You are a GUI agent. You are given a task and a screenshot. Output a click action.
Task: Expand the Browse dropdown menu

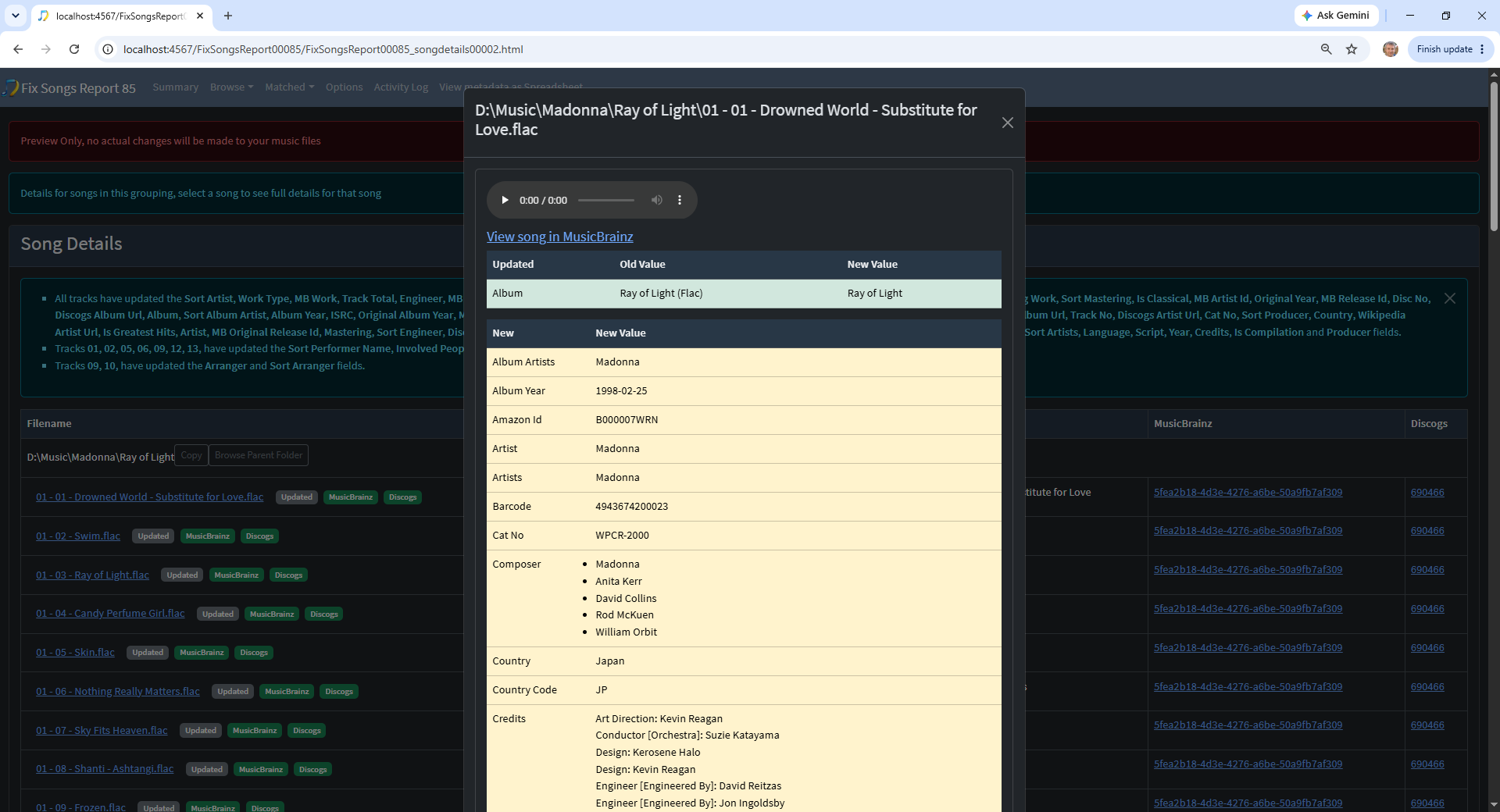(231, 87)
